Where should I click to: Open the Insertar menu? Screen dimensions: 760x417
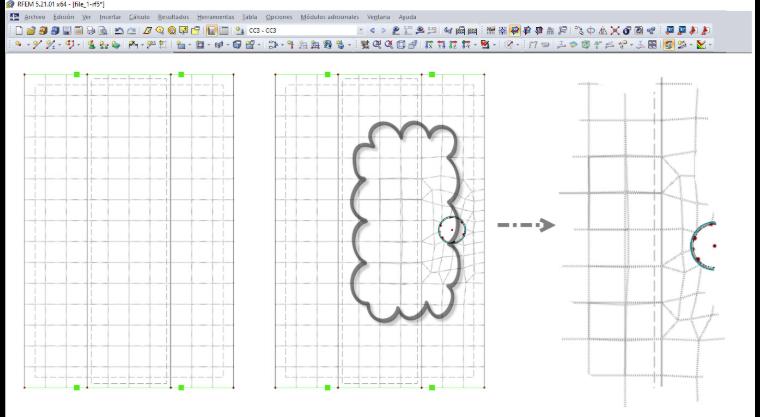(x=110, y=17)
